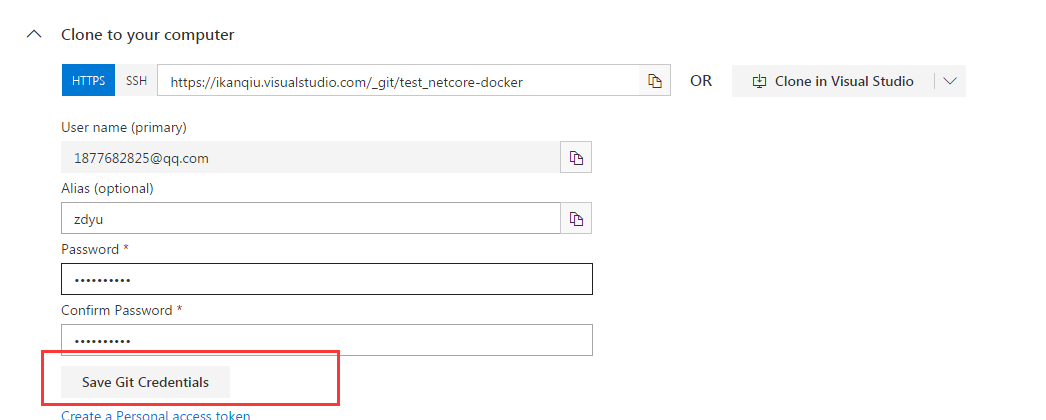Click Clone in Visual Studio button

click(x=833, y=81)
